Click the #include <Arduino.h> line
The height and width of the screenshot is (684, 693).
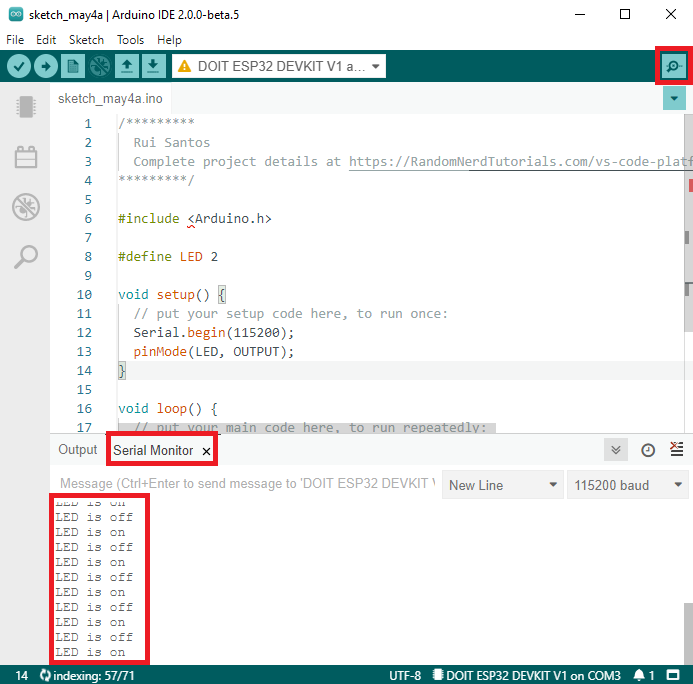[x=195, y=219]
